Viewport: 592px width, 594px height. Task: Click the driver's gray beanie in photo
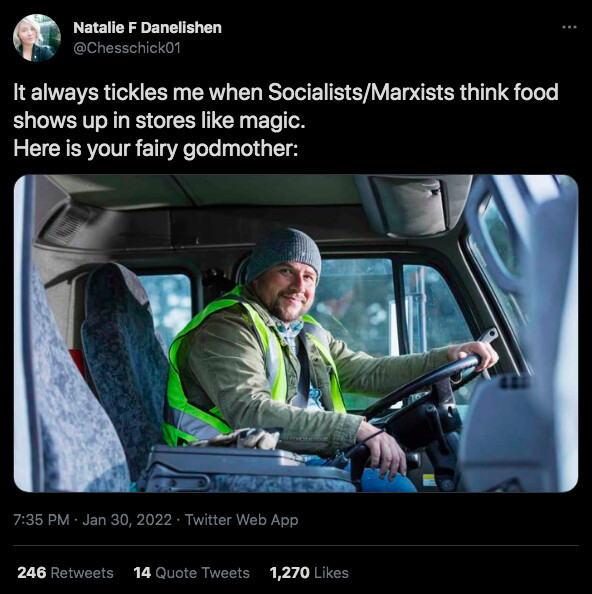[x=283, y=252]
